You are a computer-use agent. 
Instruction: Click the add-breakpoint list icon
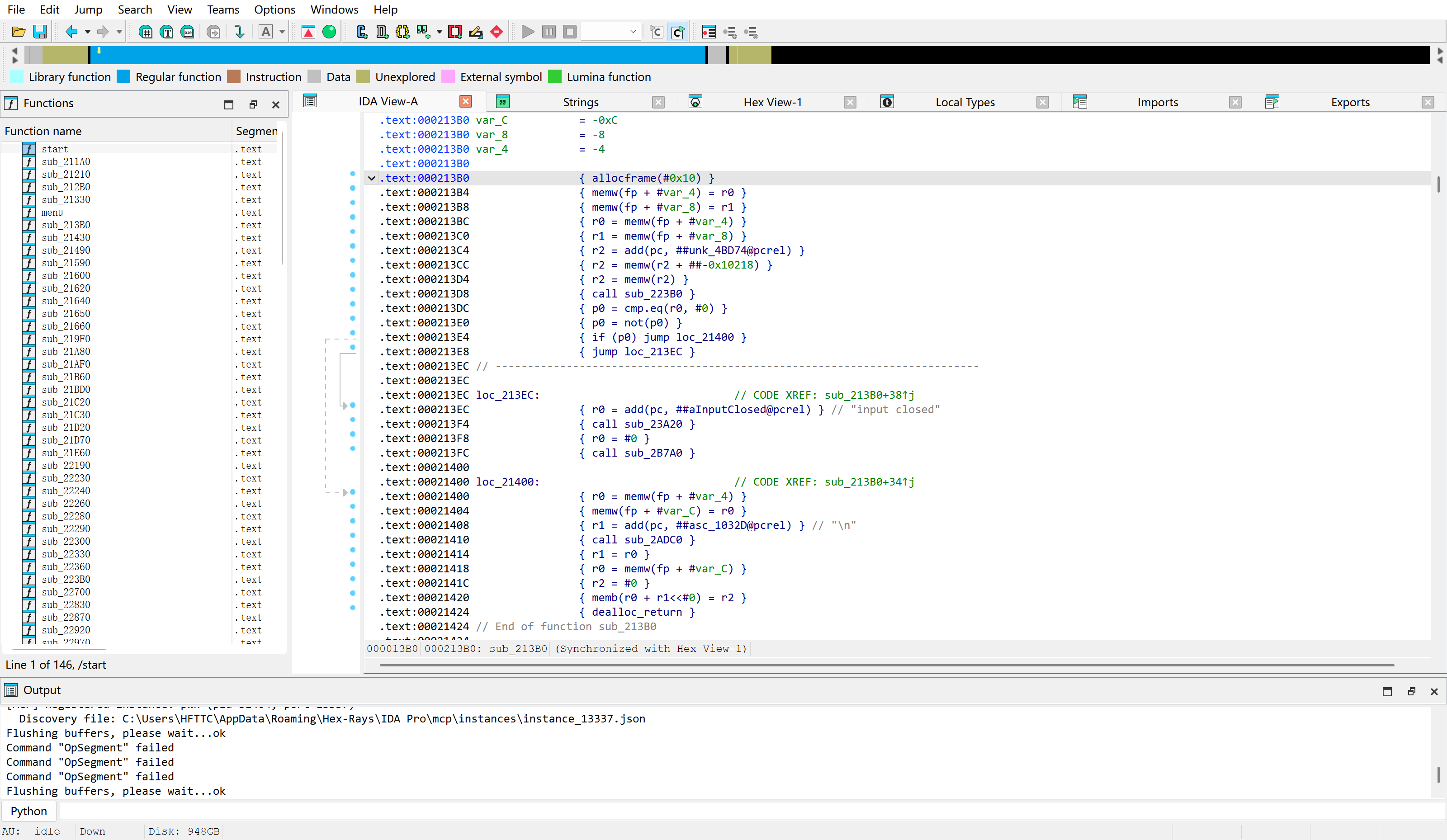[x=730, y=32]
